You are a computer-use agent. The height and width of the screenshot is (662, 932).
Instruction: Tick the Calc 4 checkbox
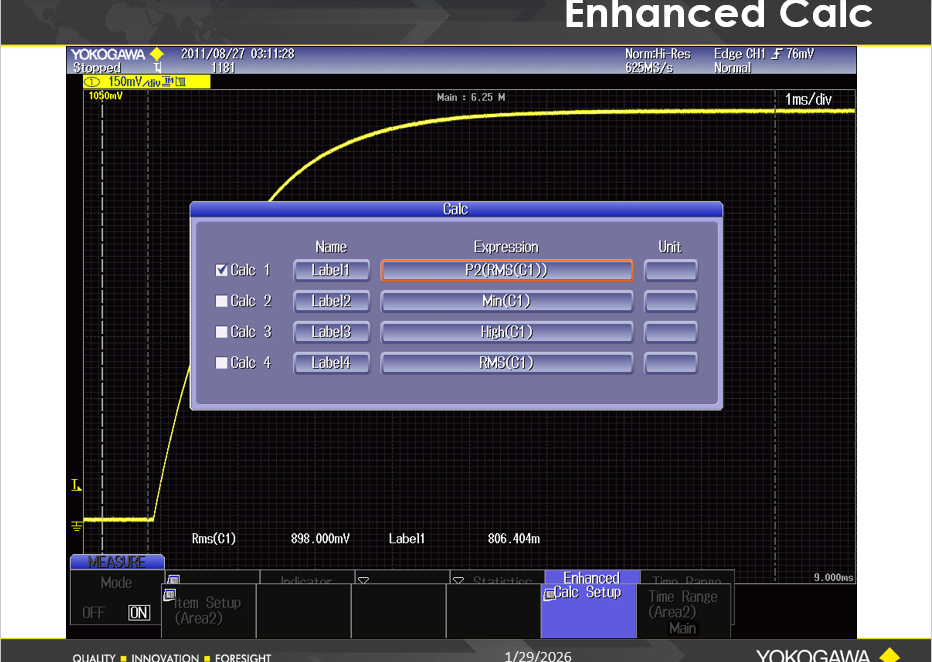tap(222, 363)
